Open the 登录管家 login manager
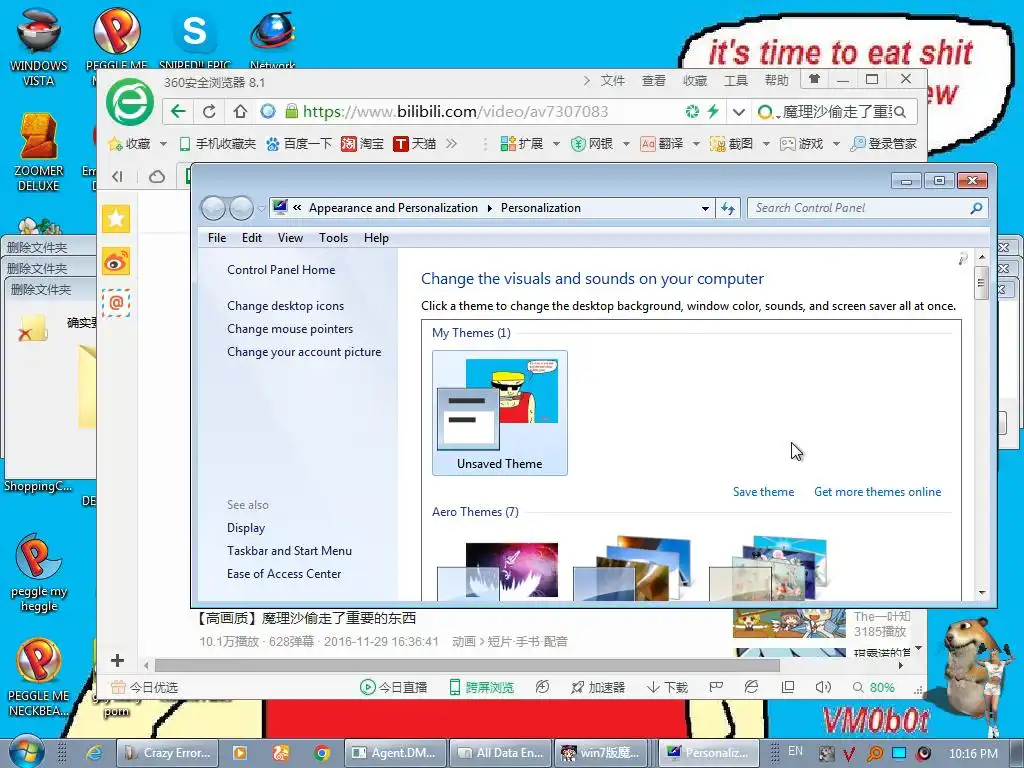The height and width of the screenshot is (768, 1024). coord(884,144)
